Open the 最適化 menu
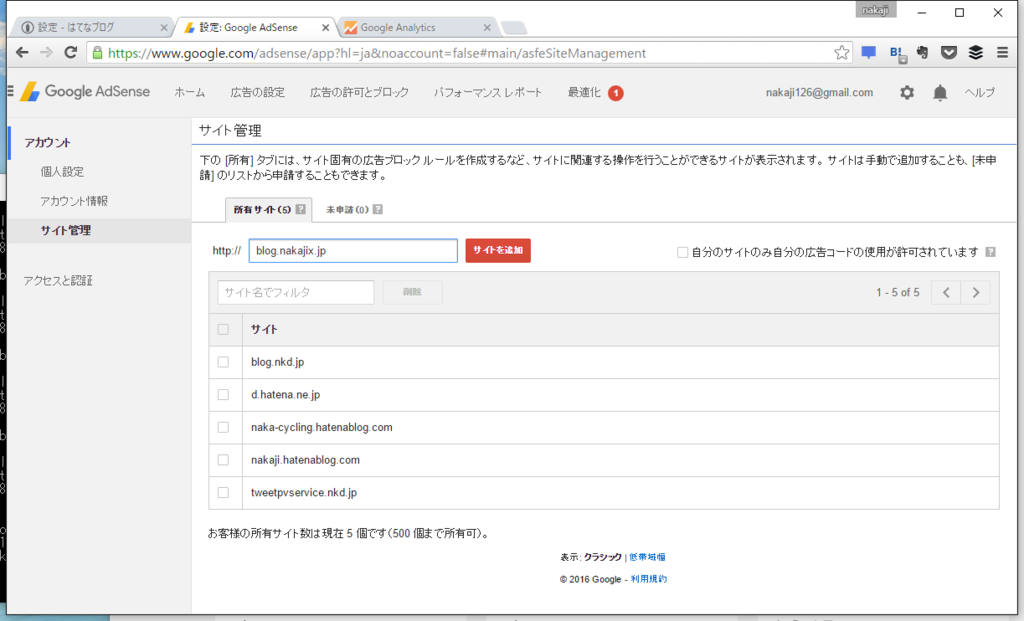1024x621 pixels. 584,93
